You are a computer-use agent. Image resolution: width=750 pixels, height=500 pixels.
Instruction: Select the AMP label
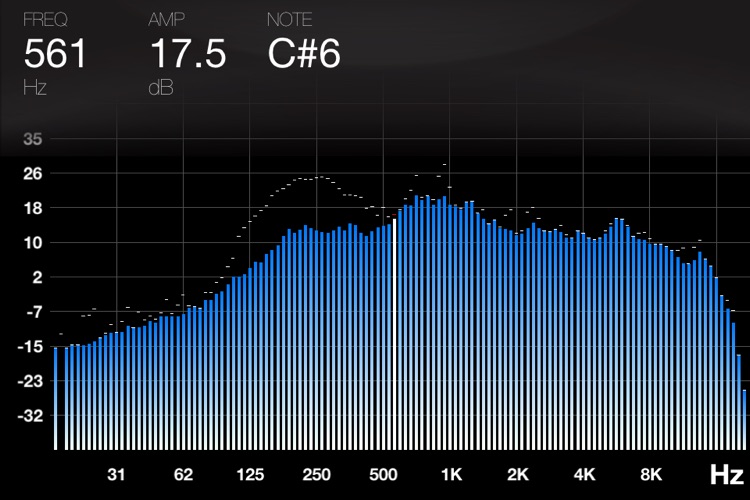[166, 20]
